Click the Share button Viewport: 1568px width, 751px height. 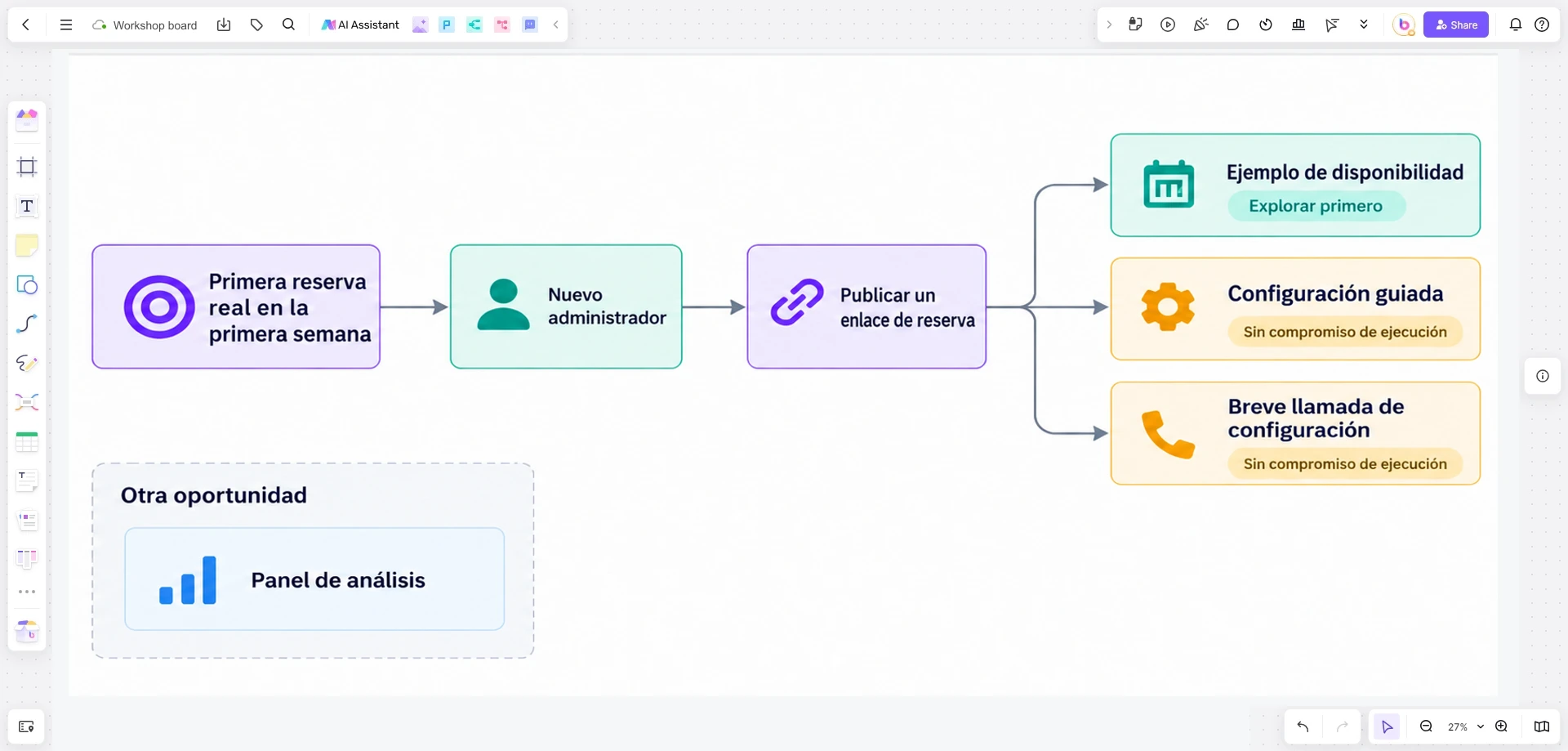(x=1456, y=25)
